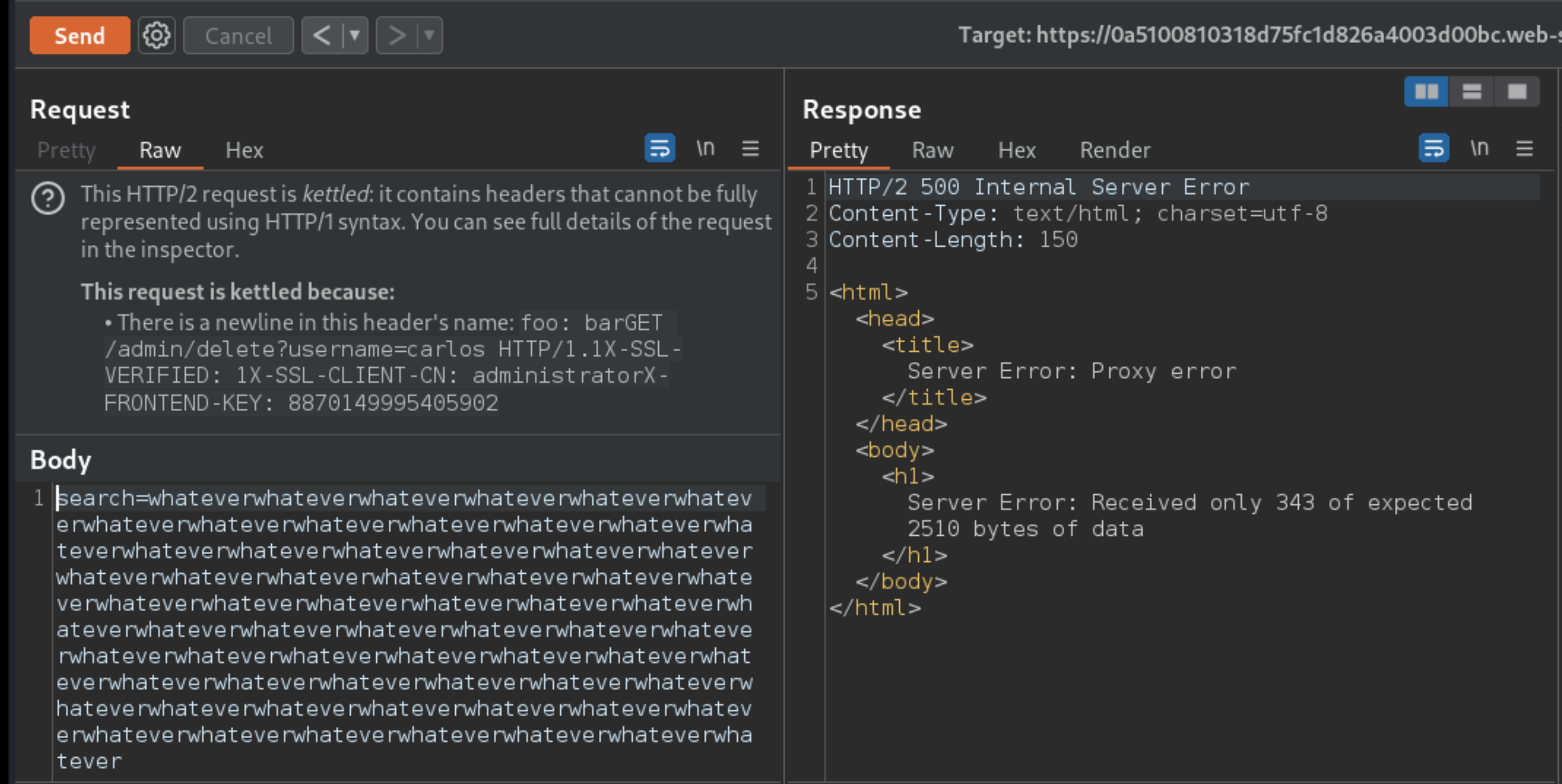Switch to side-by-side layout view
1562x784 pixels.
point(1426,92)
